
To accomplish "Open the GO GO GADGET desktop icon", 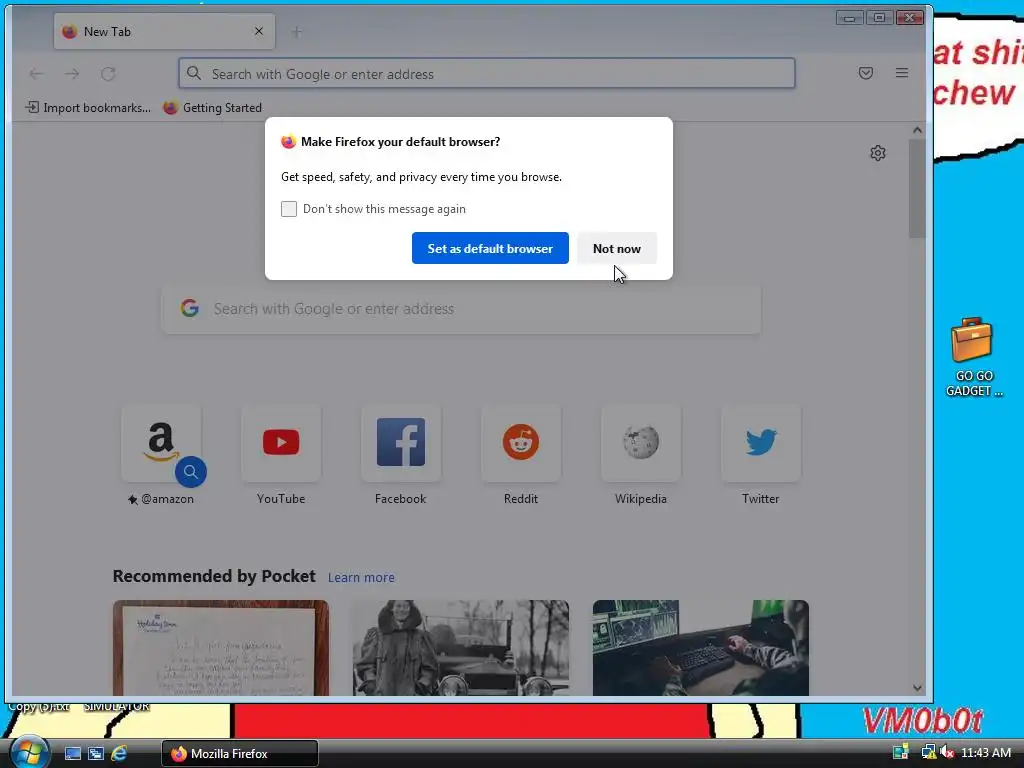I will [973, 357].
